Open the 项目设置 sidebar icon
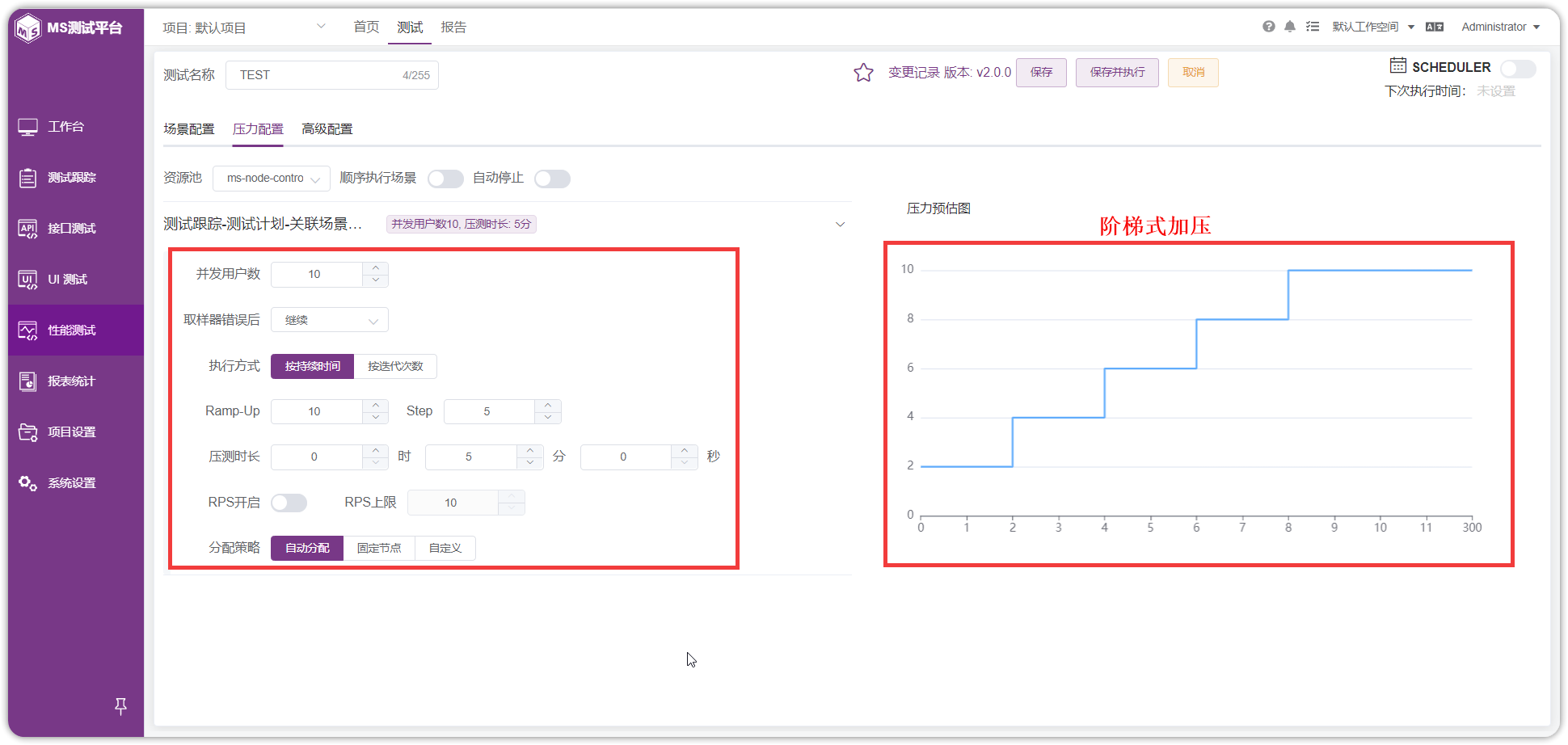The height and width of the screenshot is (745, 1568). click(x=27, y=432)
